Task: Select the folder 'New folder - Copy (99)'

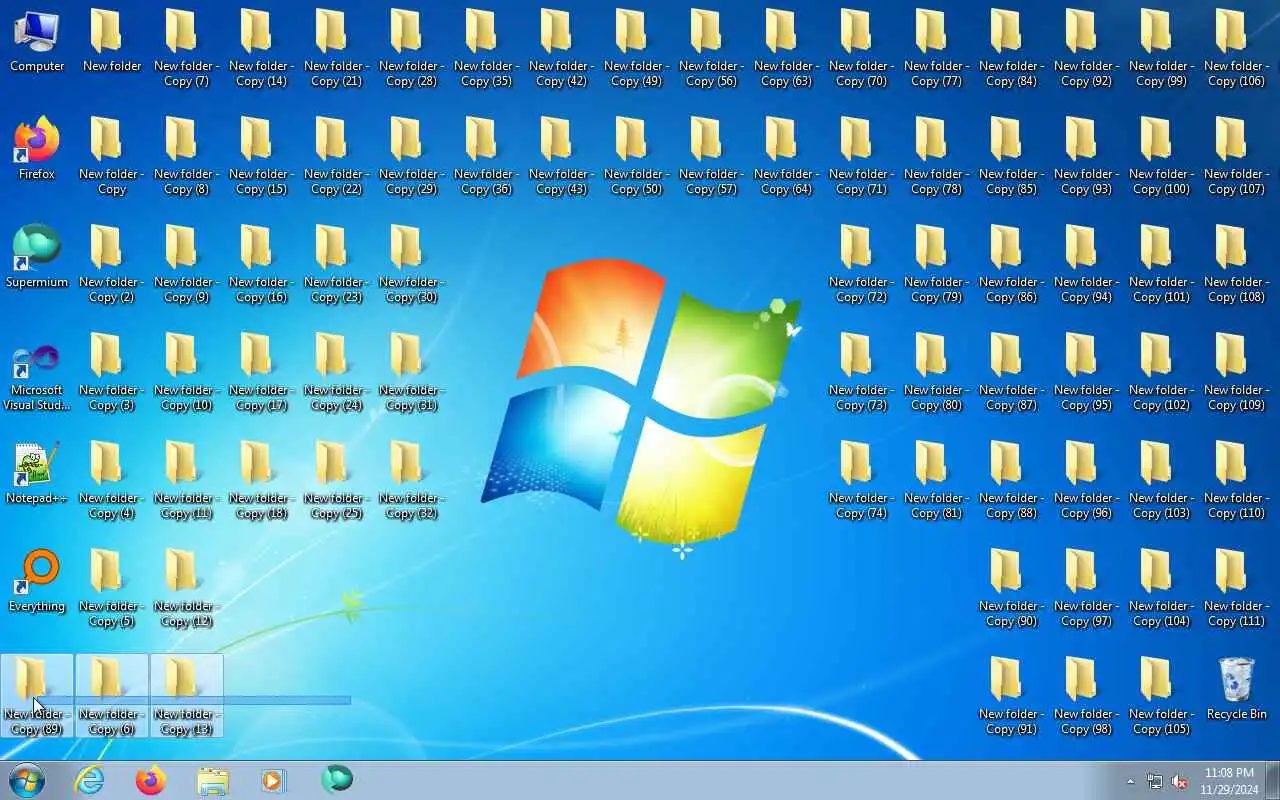Action: coord(1162,48)
